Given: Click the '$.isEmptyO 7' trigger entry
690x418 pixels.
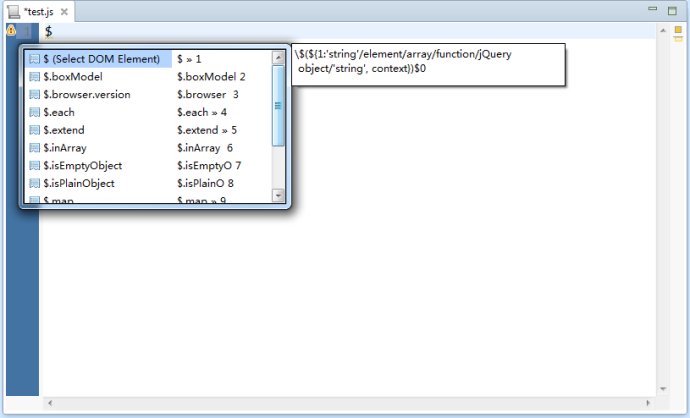Looking at the screenshot, I should (209, 165).
